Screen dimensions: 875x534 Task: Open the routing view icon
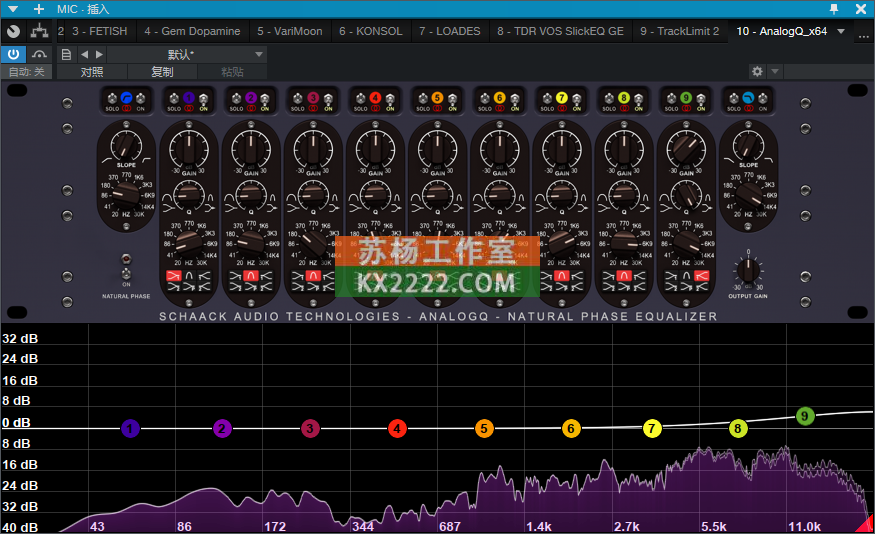click(39, 31)
